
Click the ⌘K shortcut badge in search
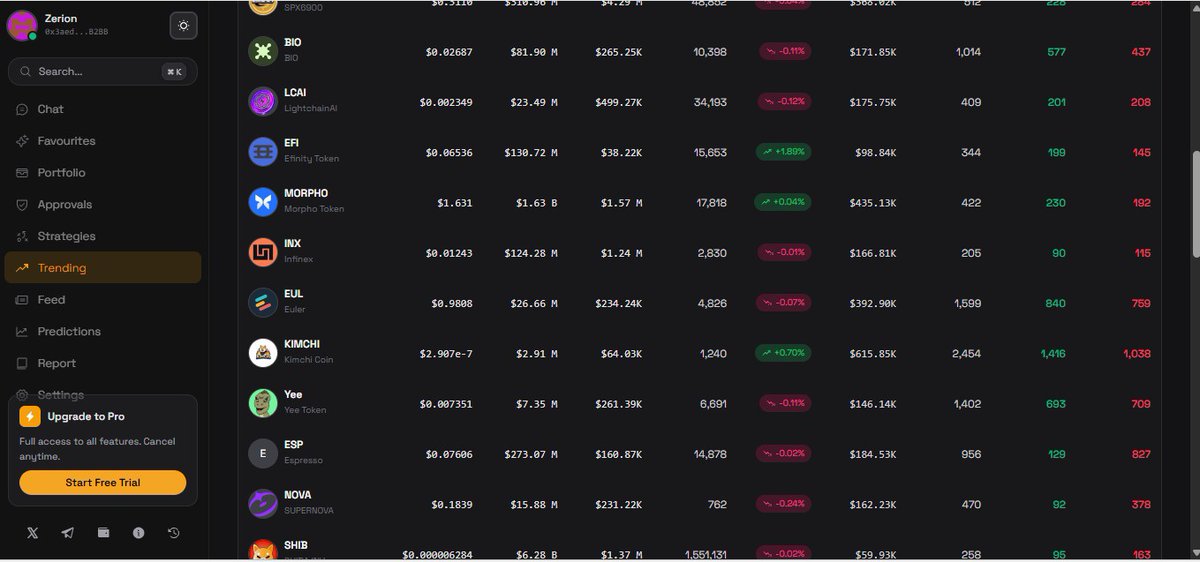pyautogui.click(x=174, y=72)
